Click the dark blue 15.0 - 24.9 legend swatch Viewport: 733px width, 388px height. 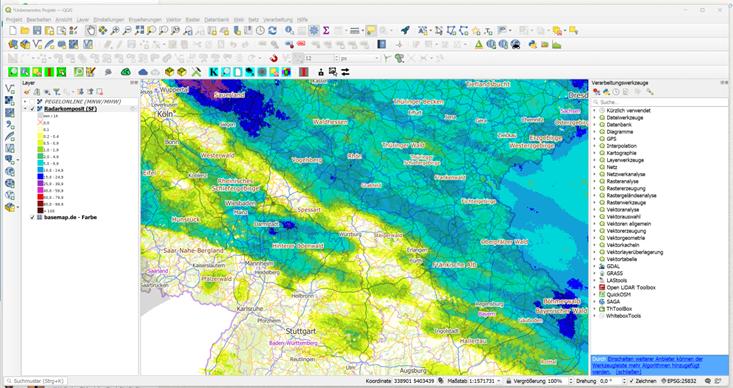[40, 177]
